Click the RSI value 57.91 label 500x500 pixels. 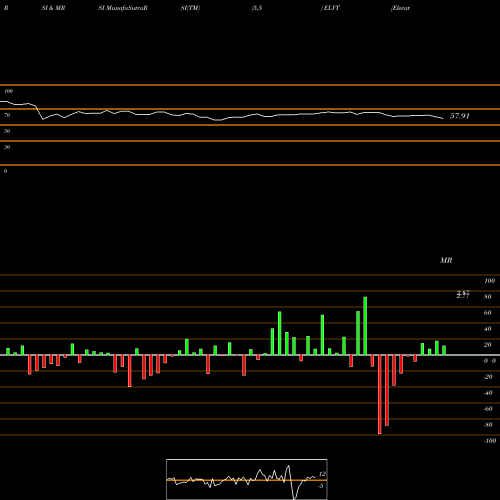[460, 116]
